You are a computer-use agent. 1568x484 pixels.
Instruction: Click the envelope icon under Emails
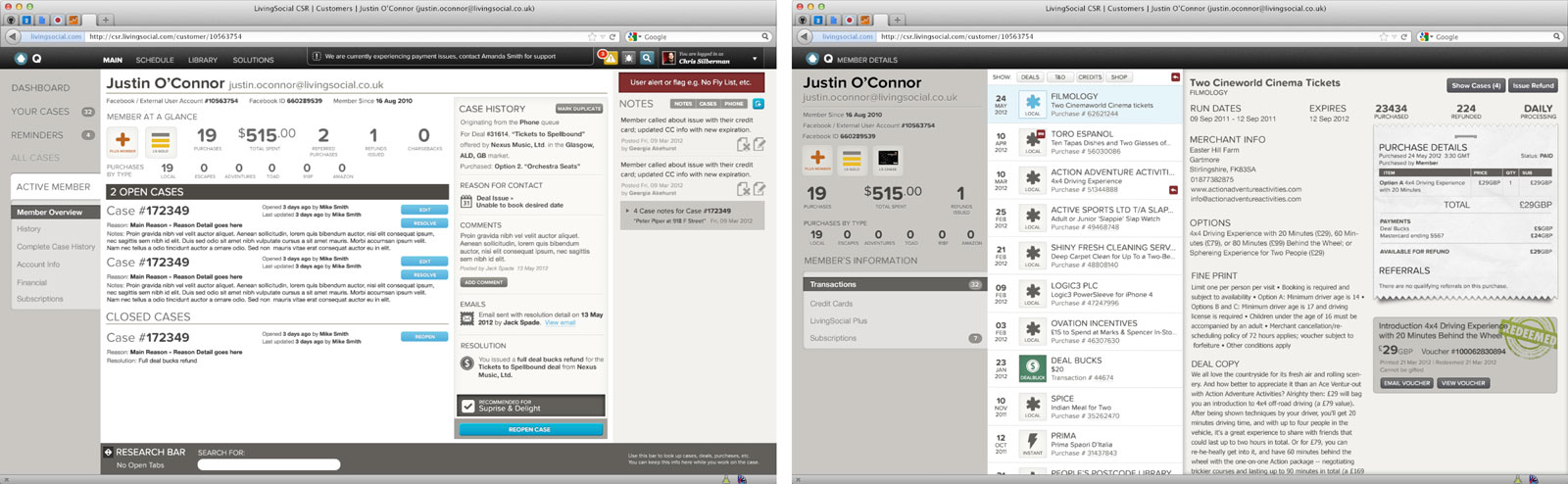[x=466, y=318]
